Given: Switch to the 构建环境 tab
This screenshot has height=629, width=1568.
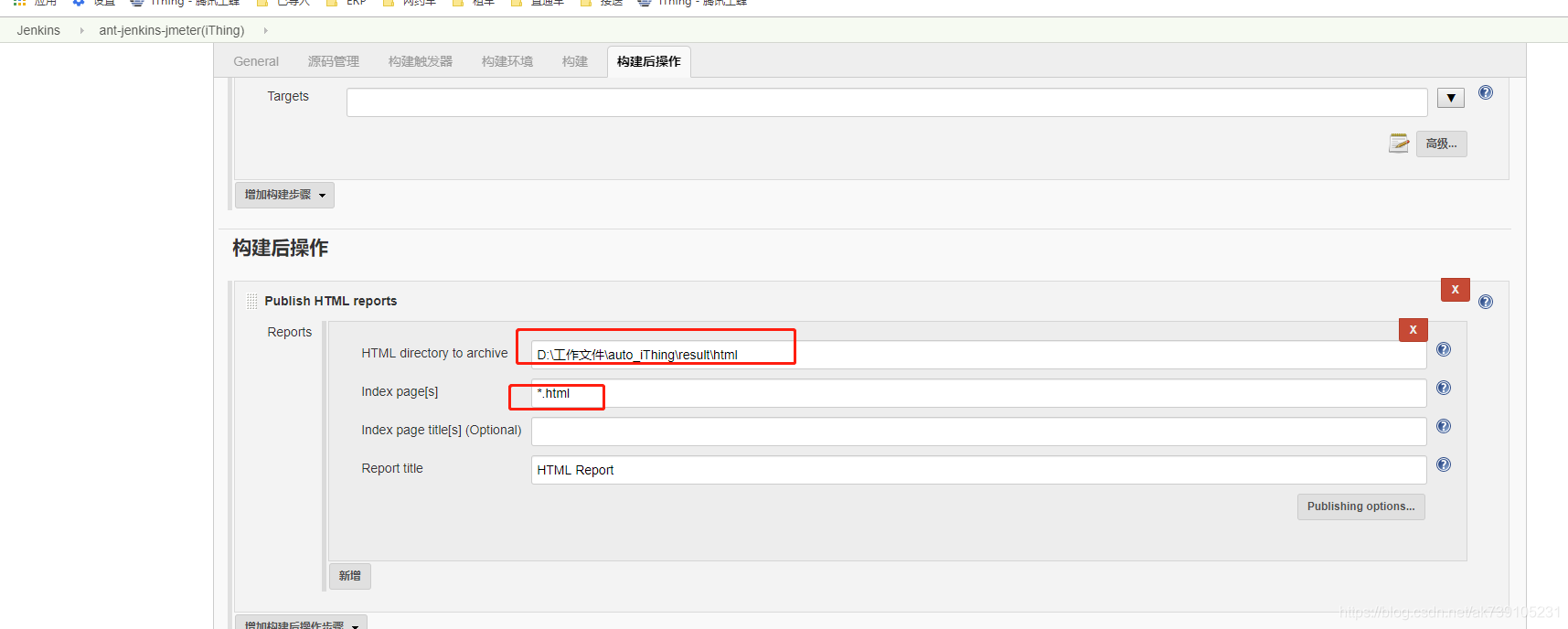Looking at the screenshot, I should 507,61.
